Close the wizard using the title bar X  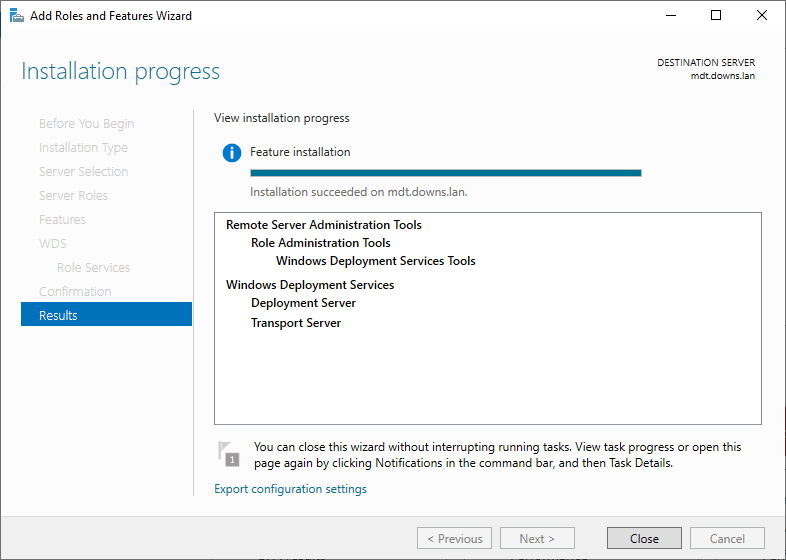click(762, 16)
